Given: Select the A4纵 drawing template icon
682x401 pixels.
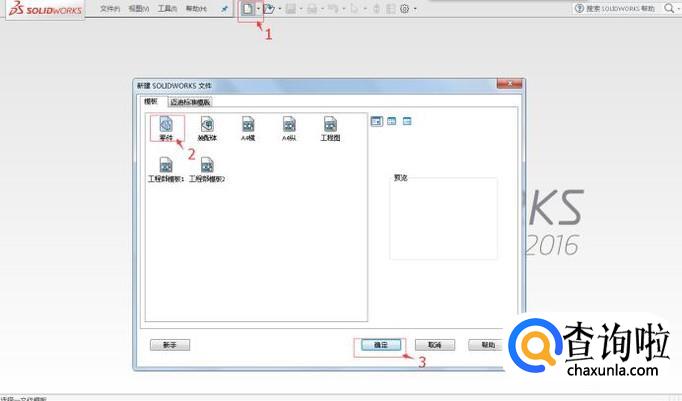Looking at the screenshot, I should pos(289,129).
